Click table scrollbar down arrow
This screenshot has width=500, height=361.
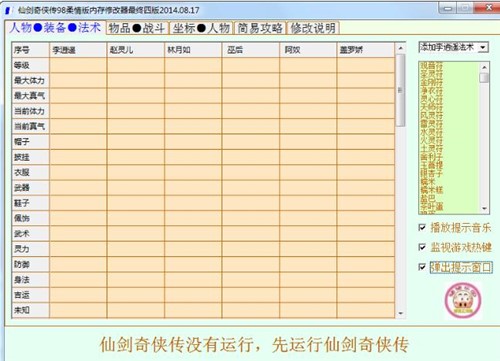[x=401, y=313]
